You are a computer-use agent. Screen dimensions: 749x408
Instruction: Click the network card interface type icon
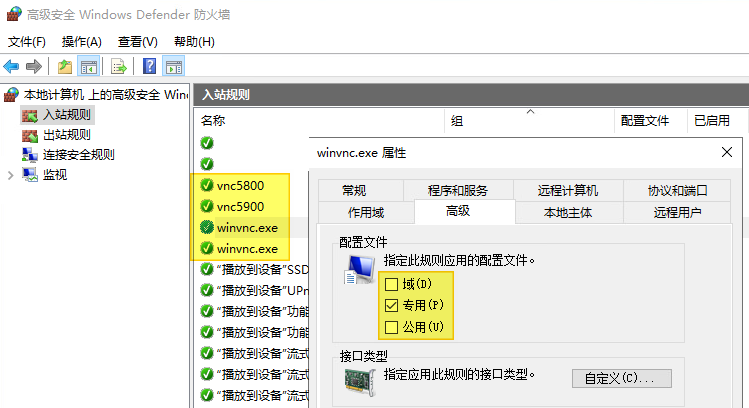(x=360, y=382)
